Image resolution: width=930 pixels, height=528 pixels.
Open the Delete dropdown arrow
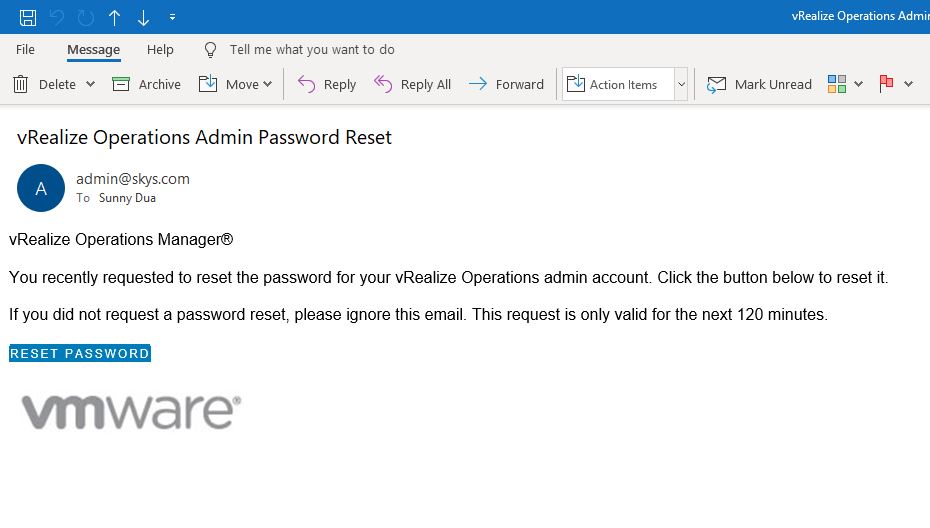[90, 84]
